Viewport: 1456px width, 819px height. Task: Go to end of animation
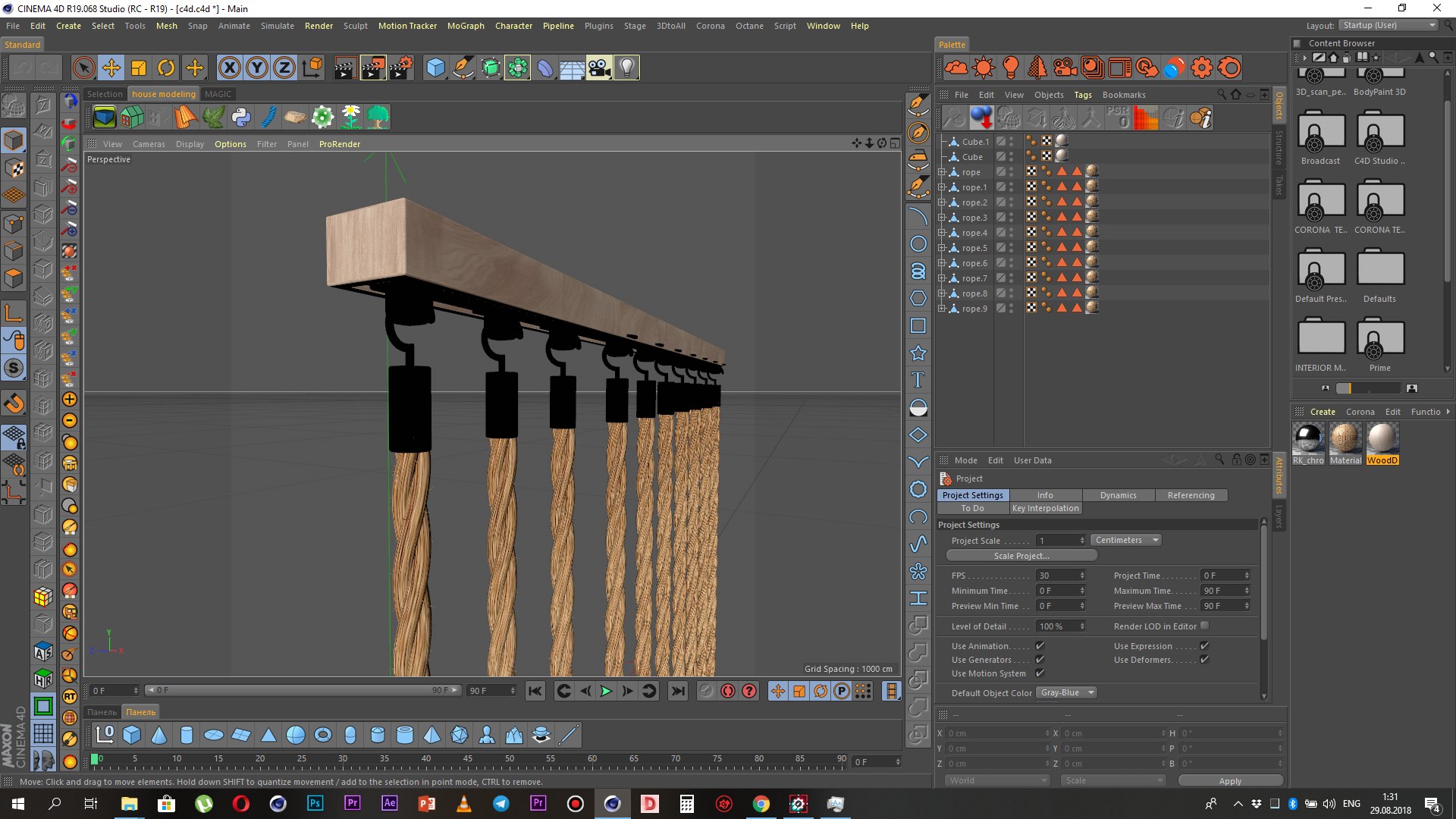[x=678, y=691]
